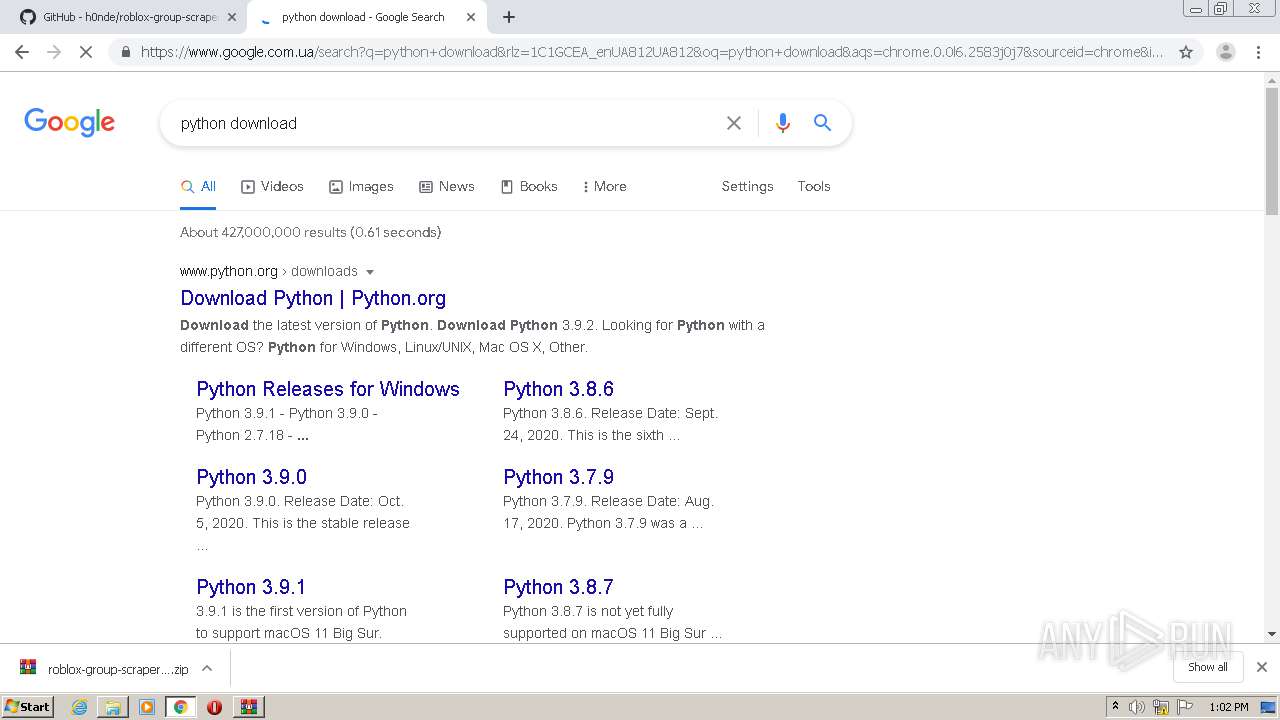Expand the python.org result options arrow
Screen dimensions: 1280x720
tap(370, 272)
